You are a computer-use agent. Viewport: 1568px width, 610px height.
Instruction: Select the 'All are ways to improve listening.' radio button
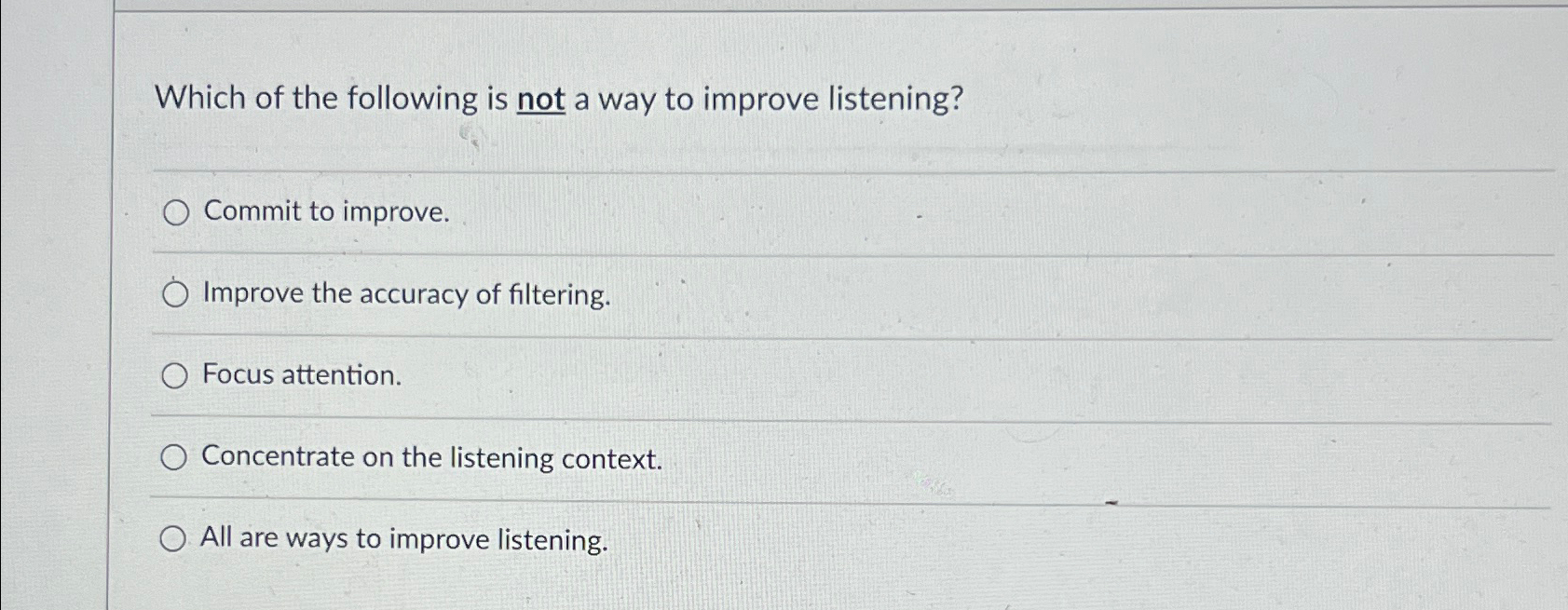[175, 538]
